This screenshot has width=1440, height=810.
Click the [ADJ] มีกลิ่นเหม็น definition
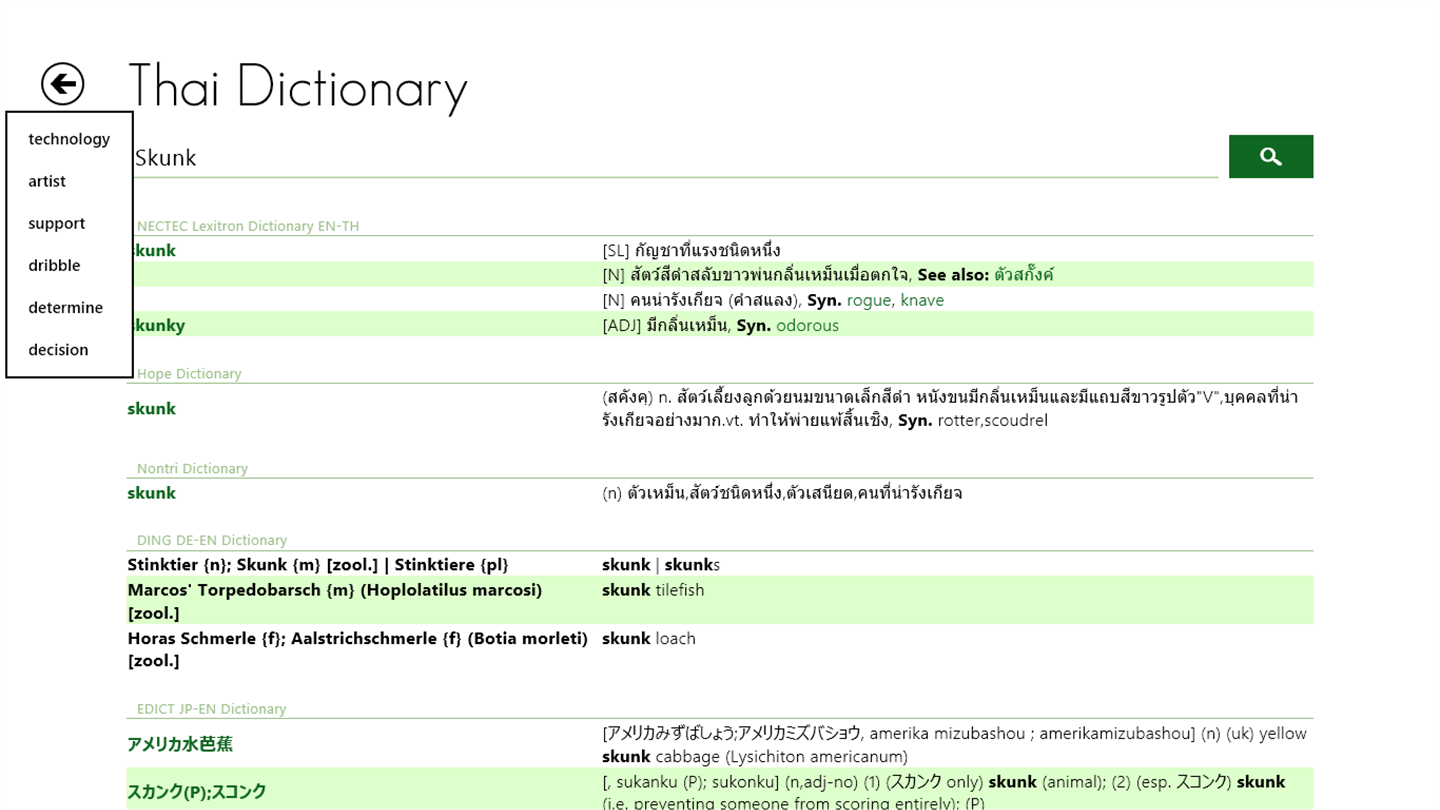coord(667,325)
